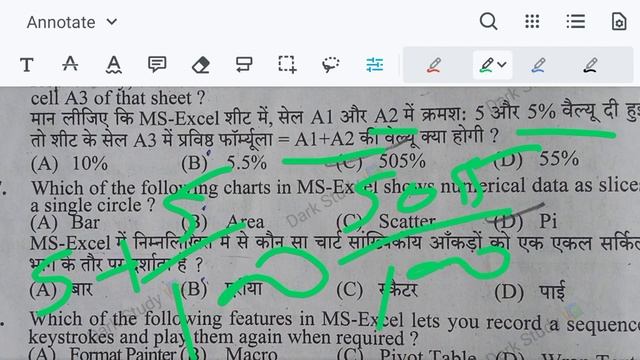Viewport: 640px width, 360px height.
Task: Click the option 'Macro'
Action: [251, 353]
